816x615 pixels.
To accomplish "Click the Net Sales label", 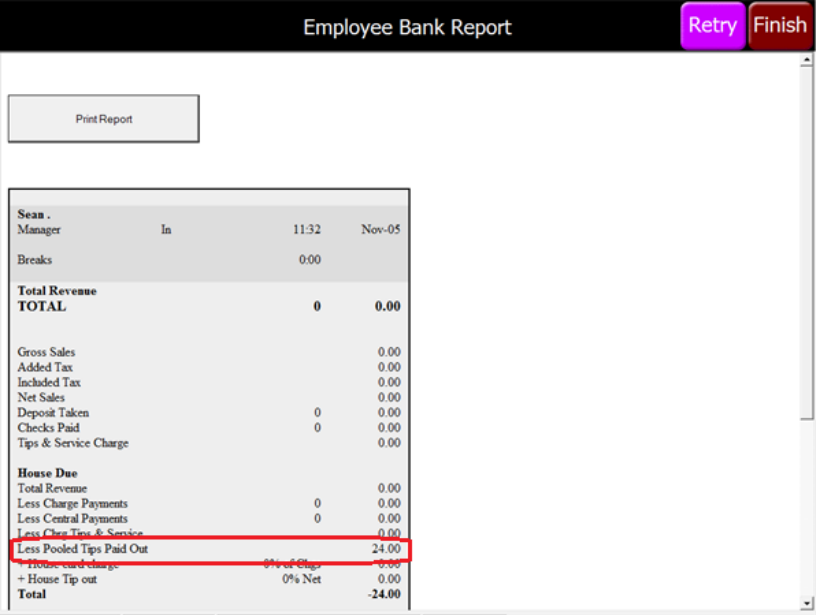I will point(41,397).
